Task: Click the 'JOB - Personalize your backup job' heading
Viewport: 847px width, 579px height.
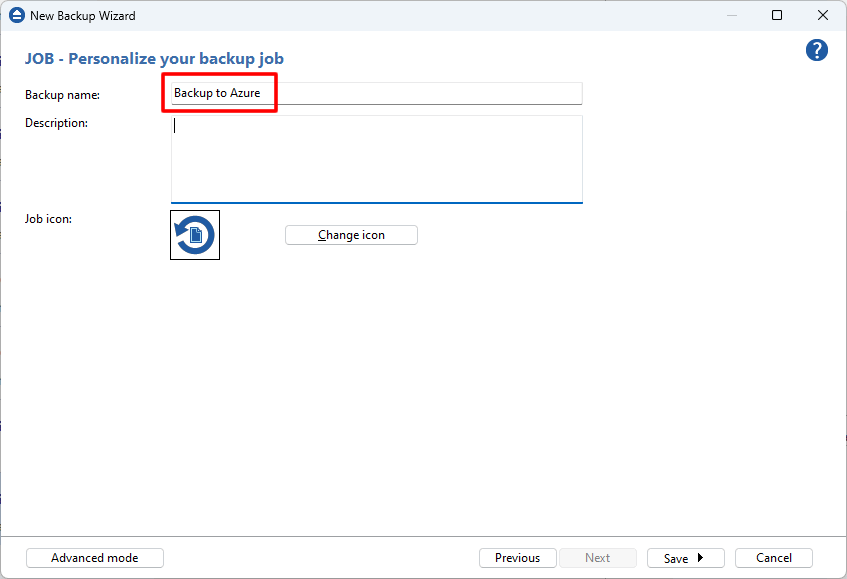Action: pos(155,58)
